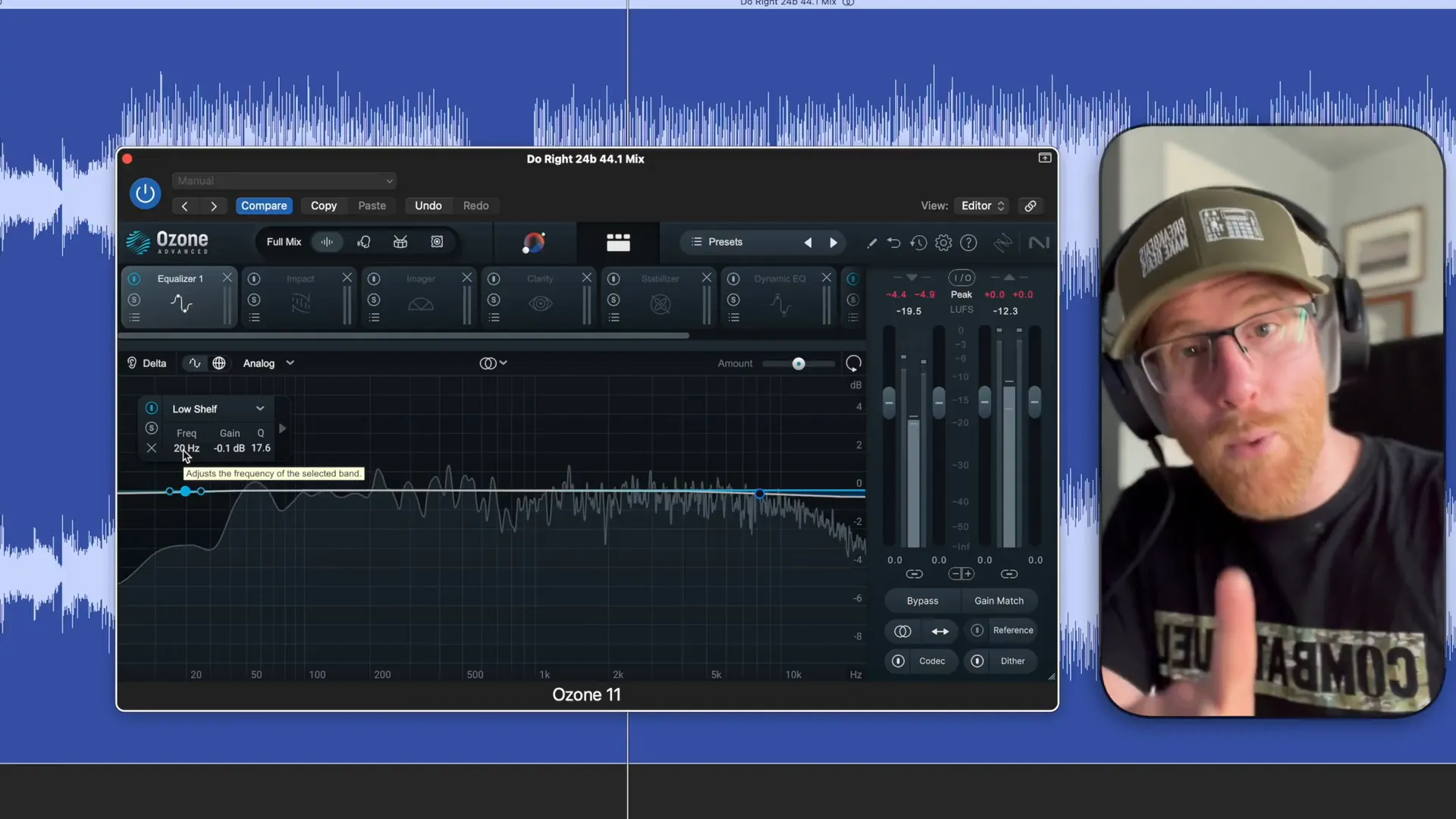
Task: Open the Manual preset dropdown
Action: coord(284,180)
